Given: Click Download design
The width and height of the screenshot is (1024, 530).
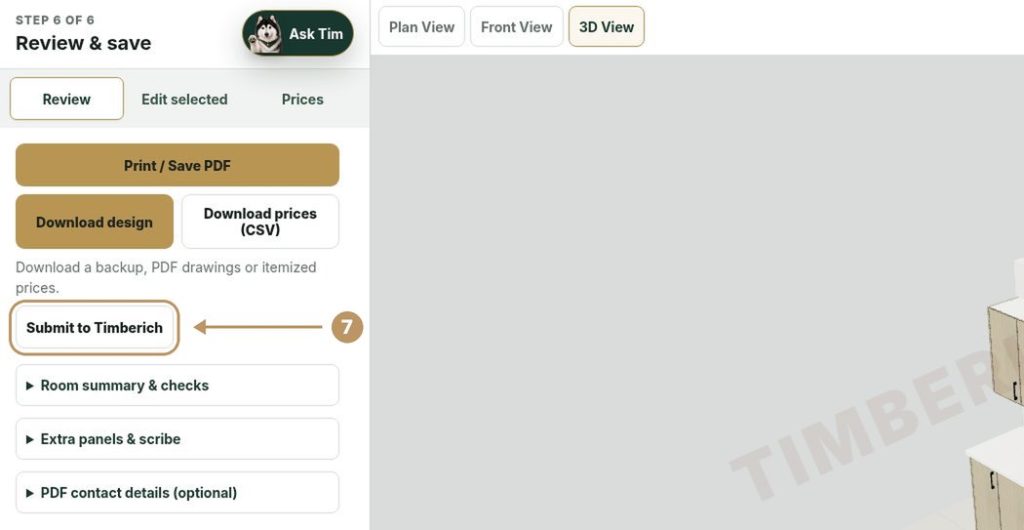Looking at the screenshot, I should coord(95,222).
